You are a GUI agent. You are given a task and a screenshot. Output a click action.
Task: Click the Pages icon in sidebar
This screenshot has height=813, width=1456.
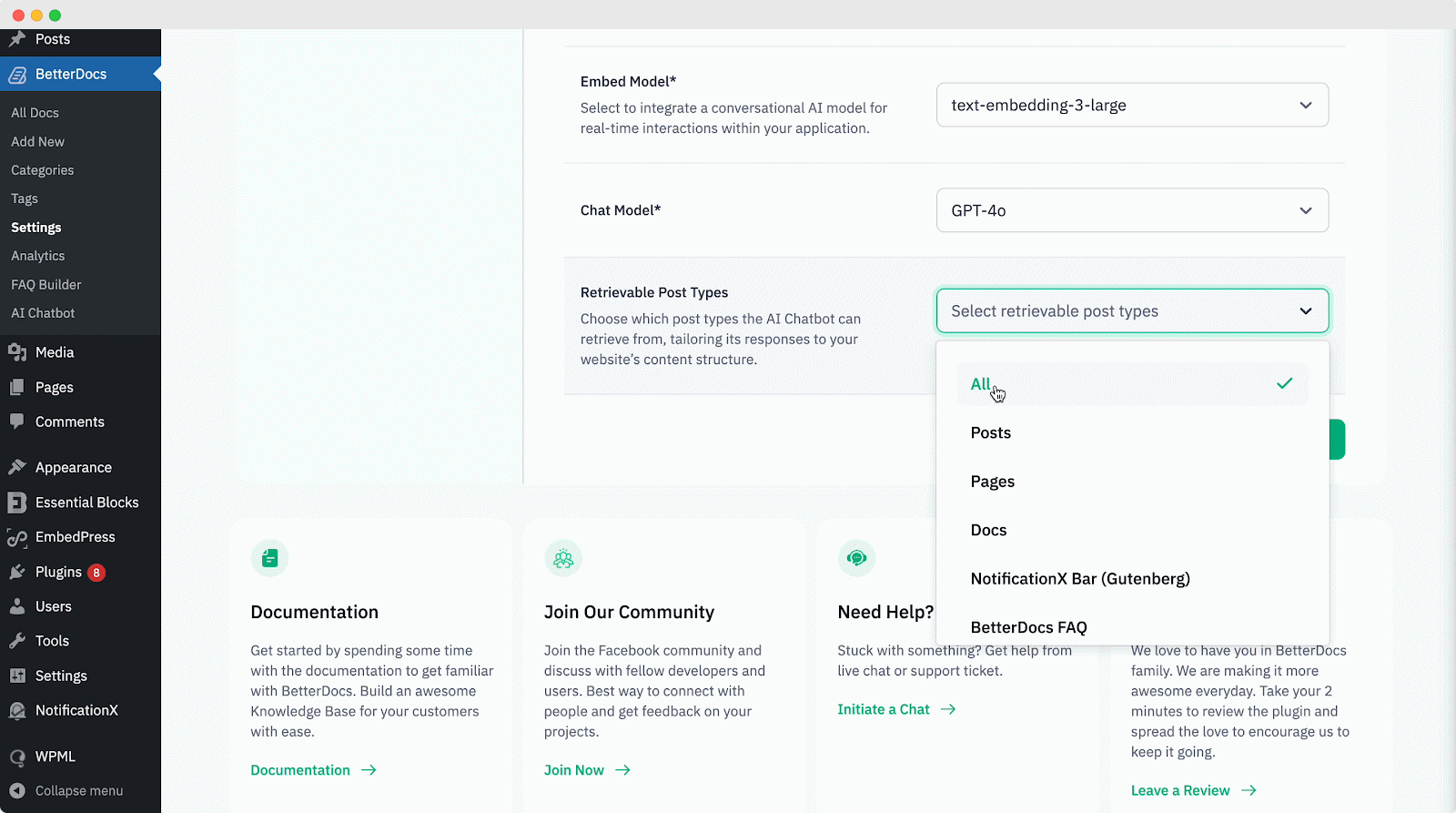17,387
